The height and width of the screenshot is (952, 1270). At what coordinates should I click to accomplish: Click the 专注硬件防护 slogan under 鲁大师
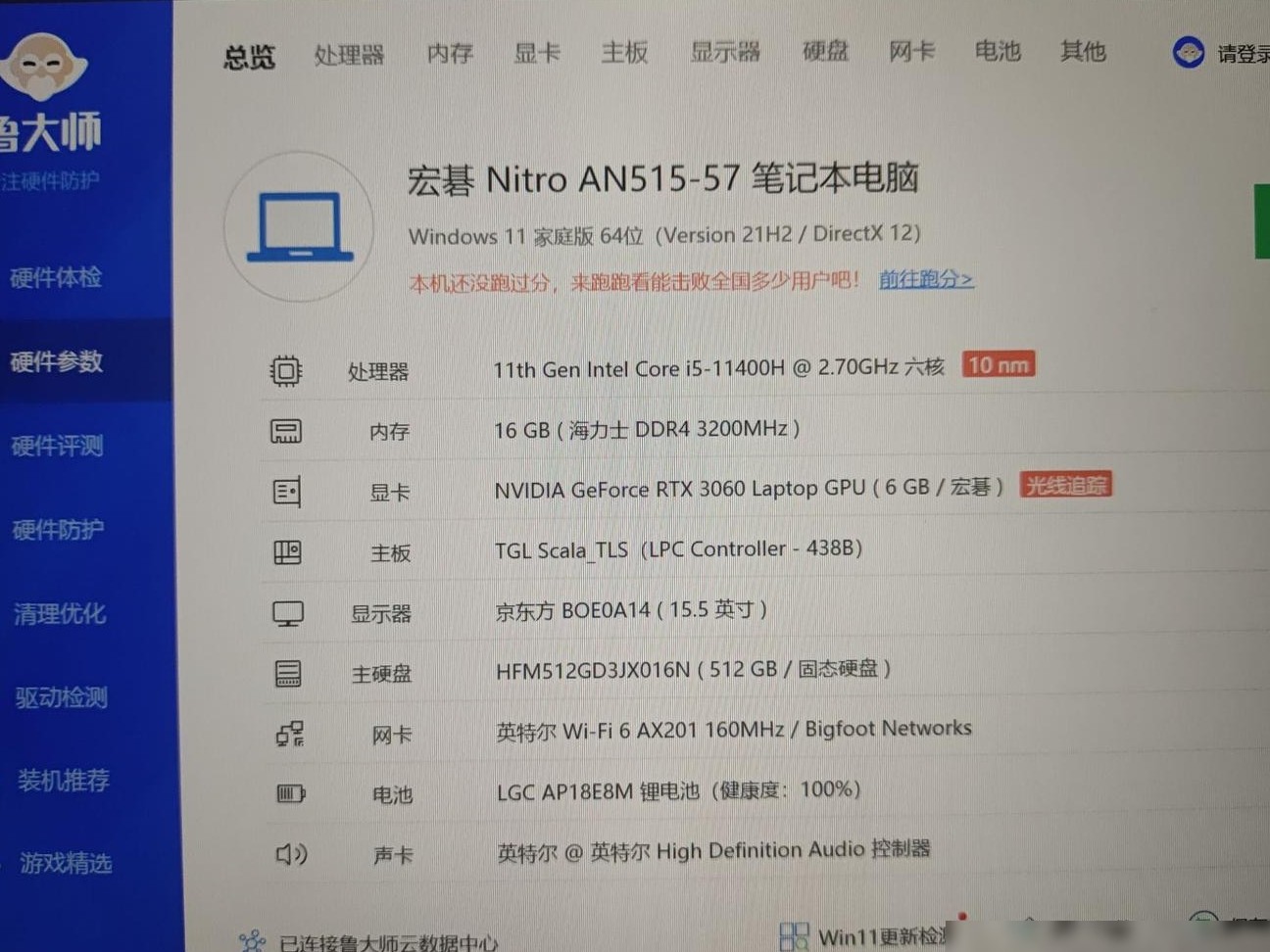point(49,181)
